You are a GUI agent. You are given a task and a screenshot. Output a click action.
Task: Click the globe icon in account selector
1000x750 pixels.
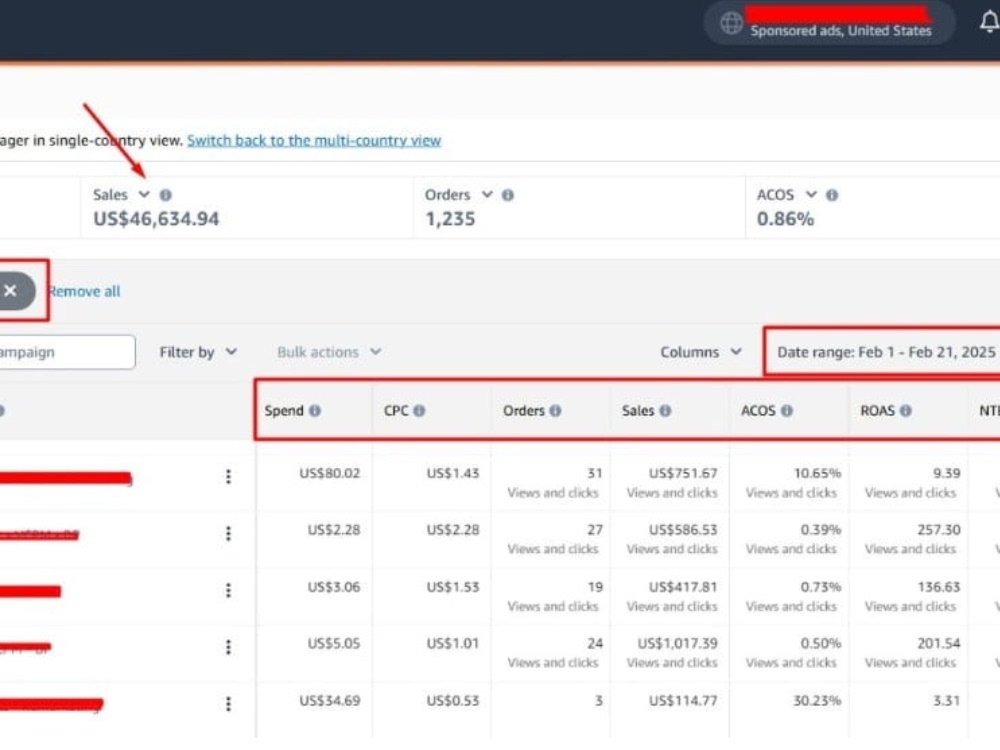[x=731, y=23]
